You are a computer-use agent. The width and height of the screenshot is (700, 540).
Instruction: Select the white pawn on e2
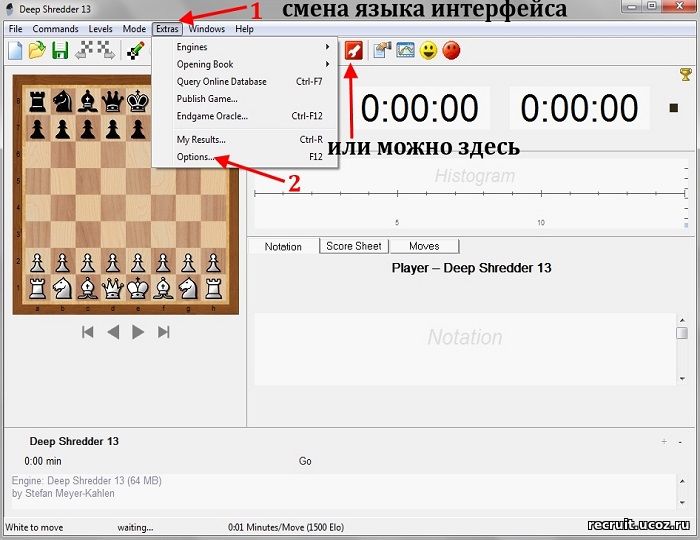(x=138, y=263)
